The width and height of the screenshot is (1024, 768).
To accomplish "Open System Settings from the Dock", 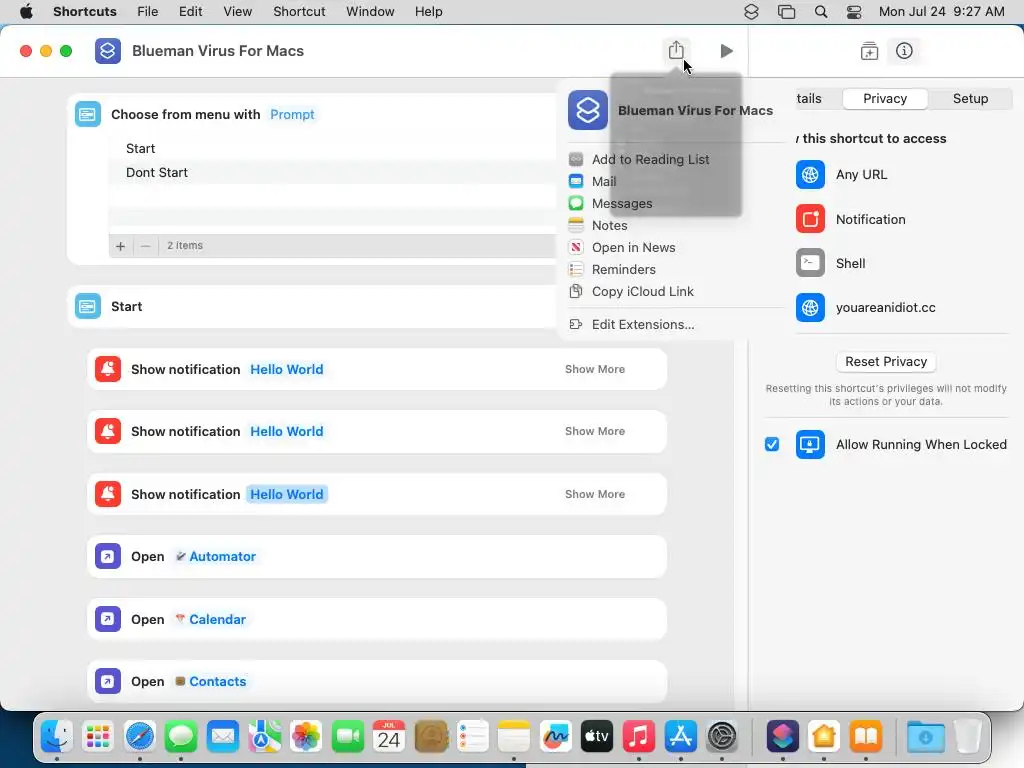I will (x=722, y=737).
